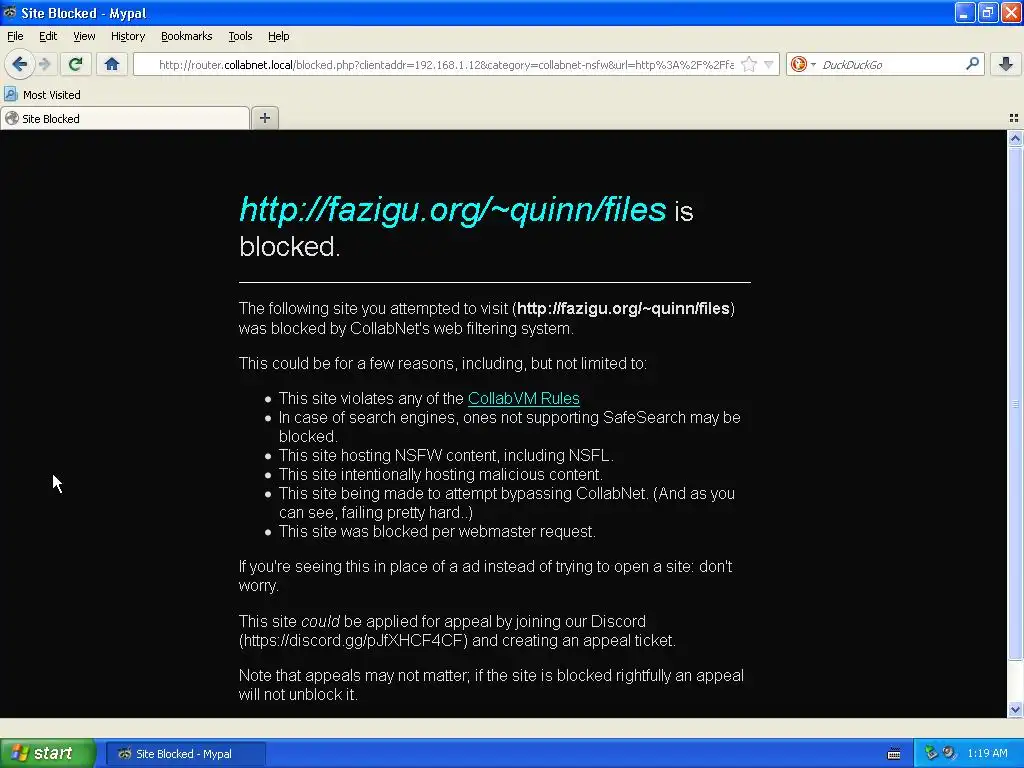Open the Downloads arrow button
1024x768 pixels.
tap(1006, 64)
